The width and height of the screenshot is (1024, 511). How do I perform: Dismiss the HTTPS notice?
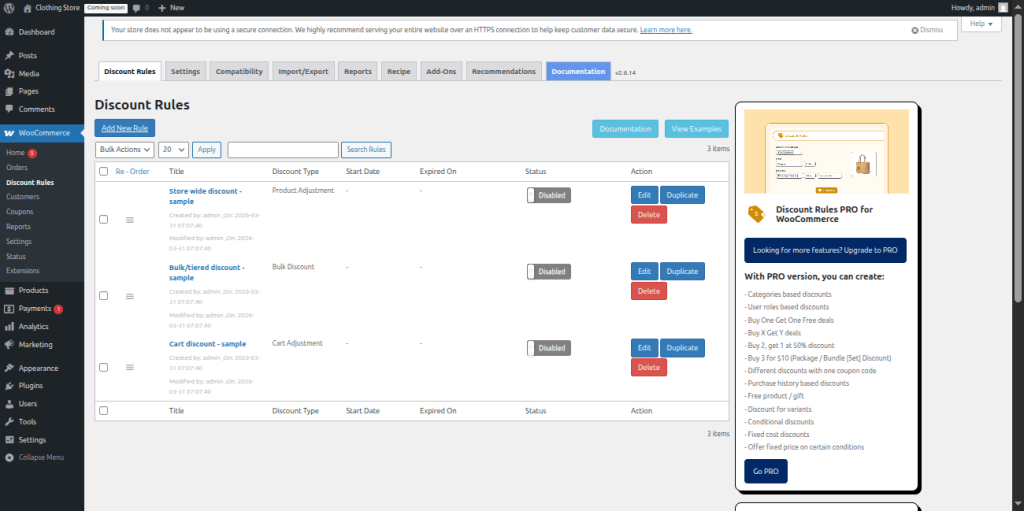click(927, 30)
